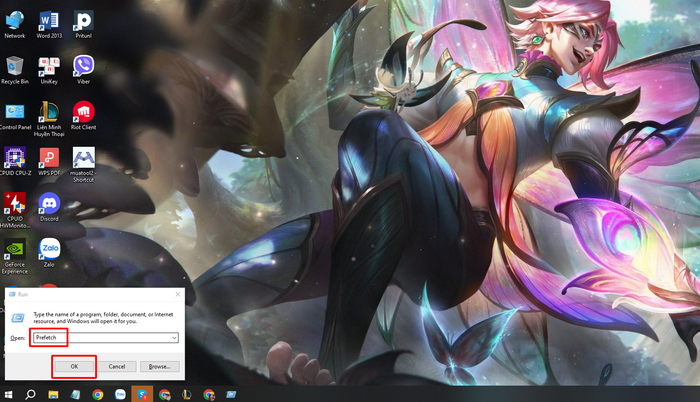The height and width of the screenshot is (402, 700).
Task: Open the Network desktop icon
Action: click(x=15, y=24)
